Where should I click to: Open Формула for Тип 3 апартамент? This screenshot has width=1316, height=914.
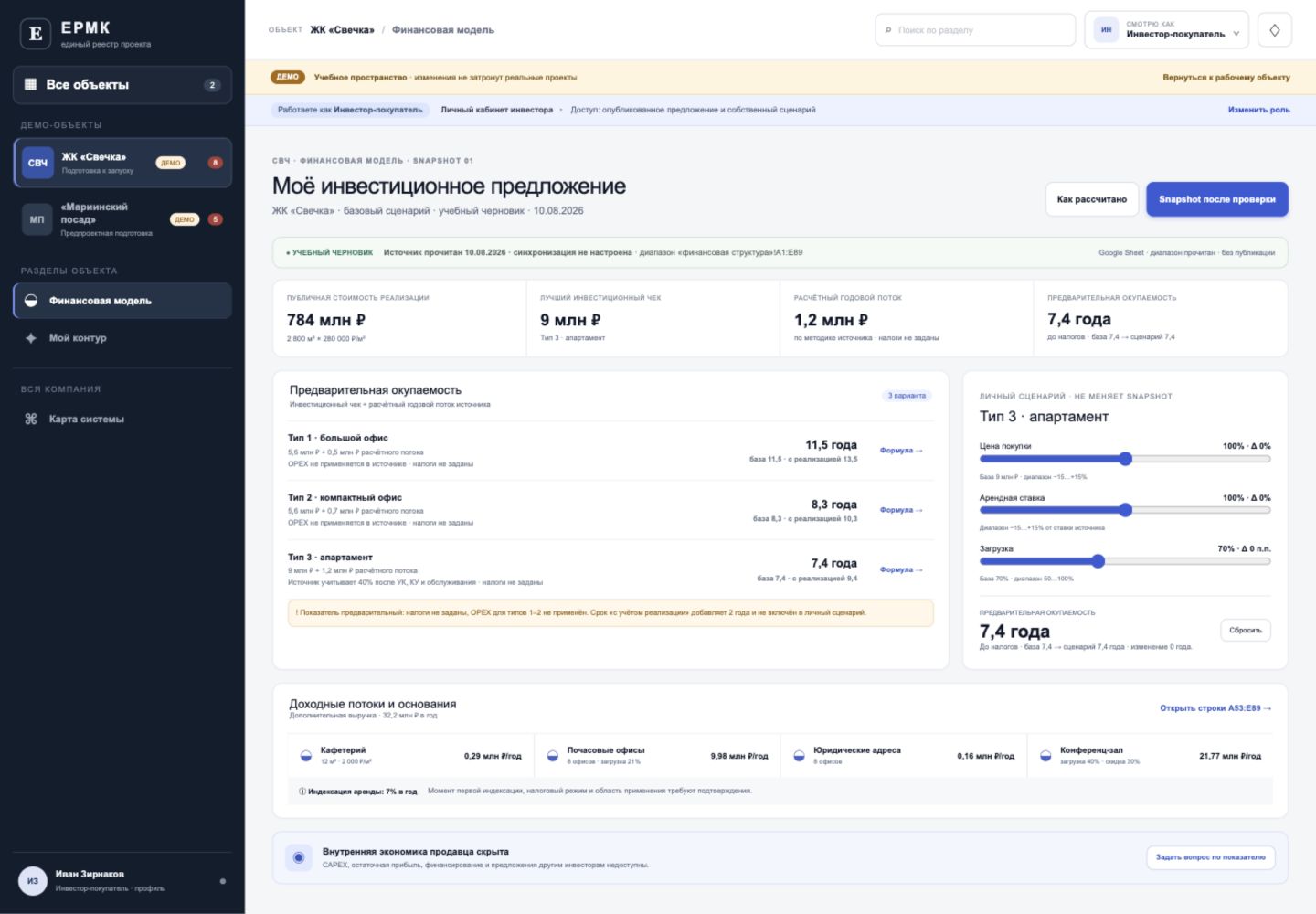[901, 569]
